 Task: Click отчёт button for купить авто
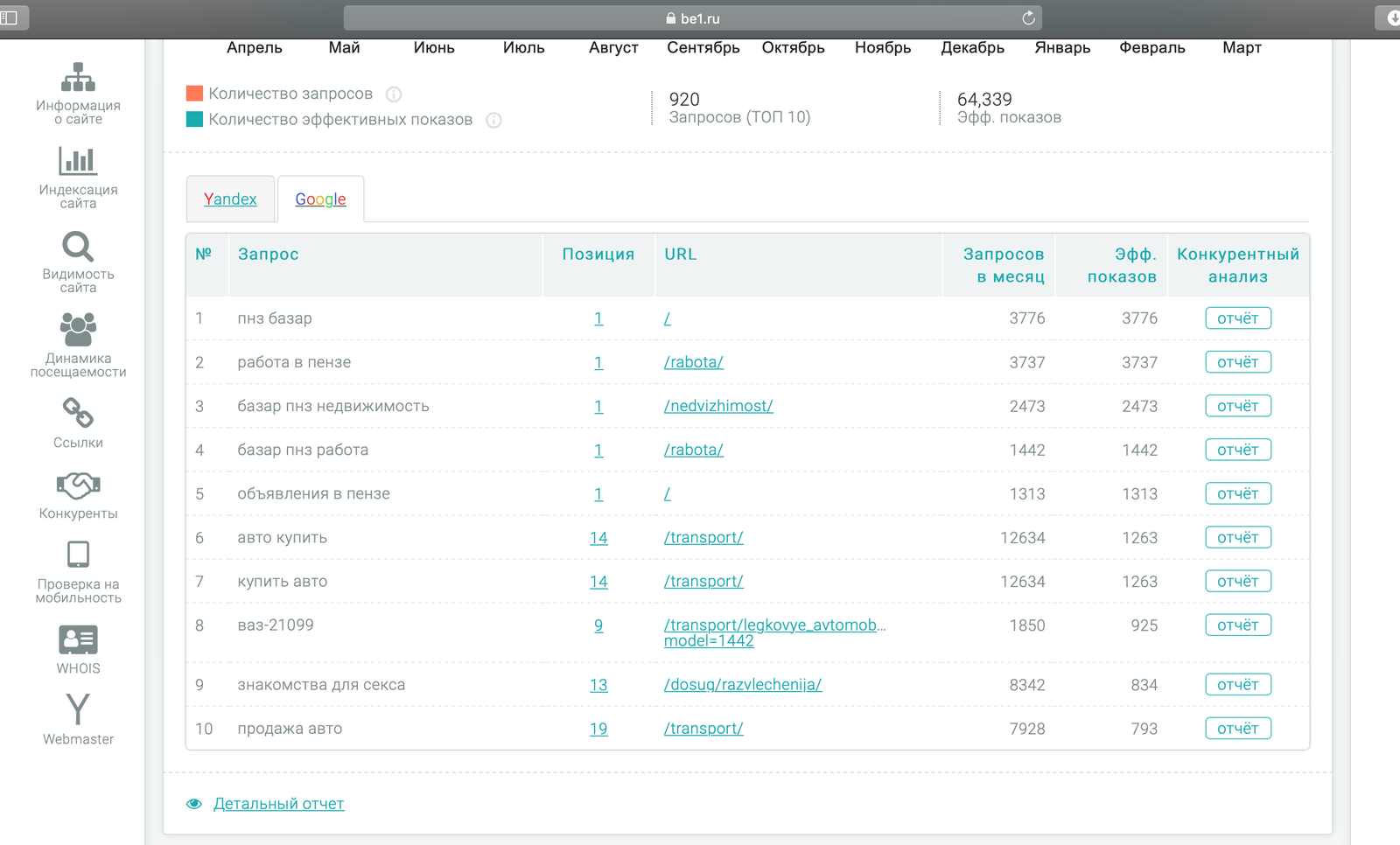pyautogui.click(x=1238, y=581)
